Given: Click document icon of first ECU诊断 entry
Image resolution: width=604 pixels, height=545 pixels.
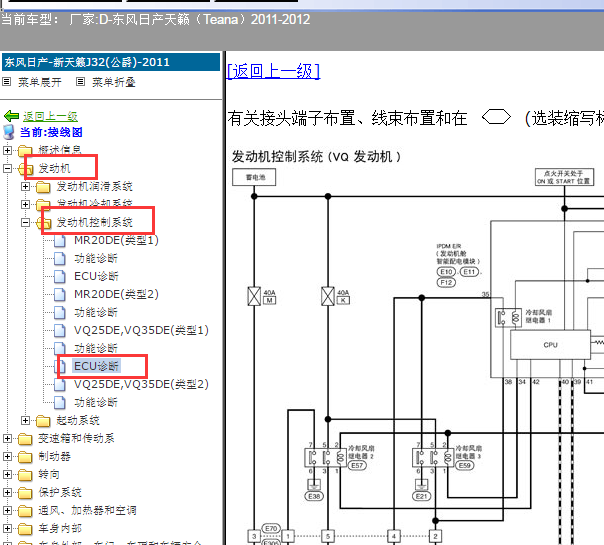Looking at the screenshot, I should [x=60, y=276].
